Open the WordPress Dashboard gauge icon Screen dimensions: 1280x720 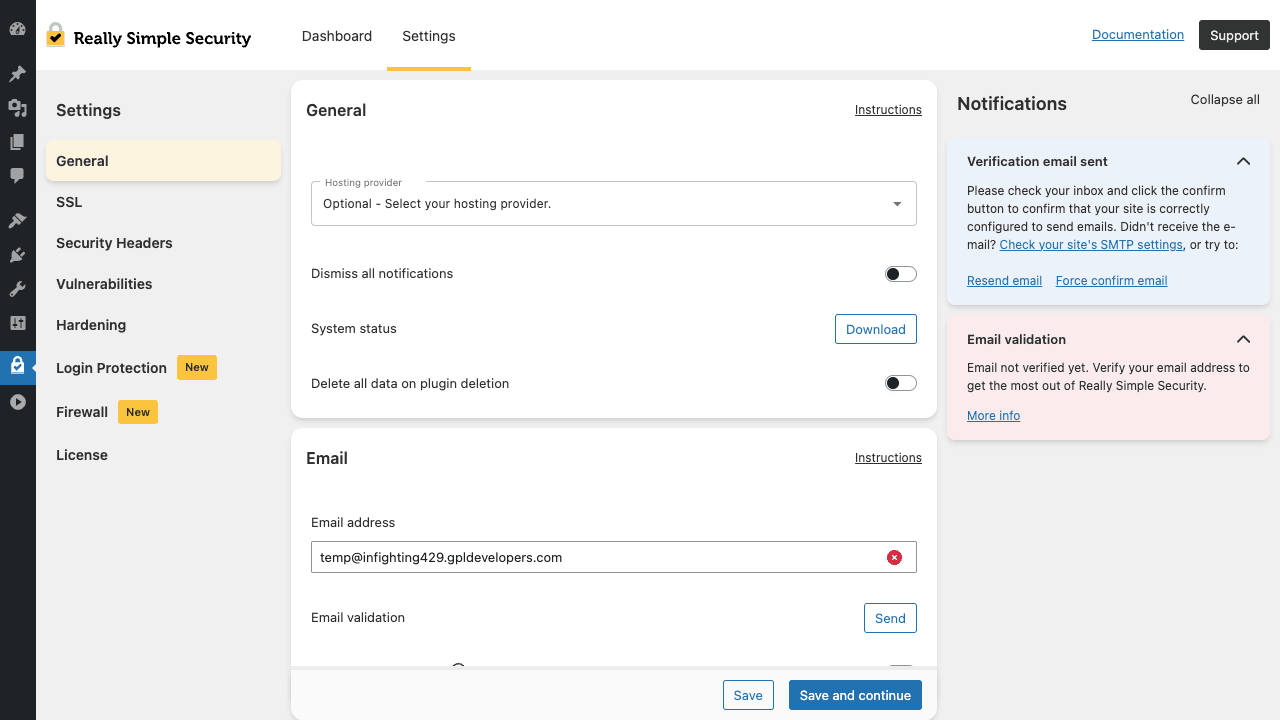pyautogui.click(x=17, y=29)
